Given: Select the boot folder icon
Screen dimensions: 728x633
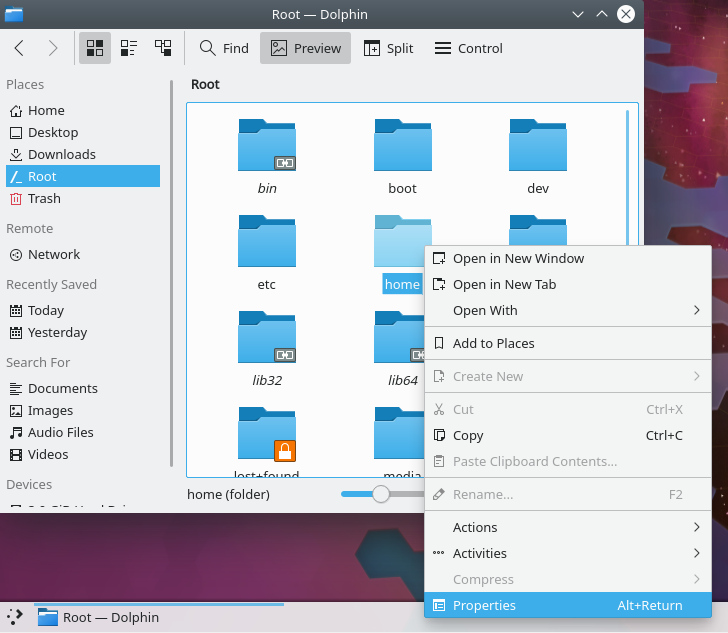Looking at the screenshot, I should click(x=403, y=145).
